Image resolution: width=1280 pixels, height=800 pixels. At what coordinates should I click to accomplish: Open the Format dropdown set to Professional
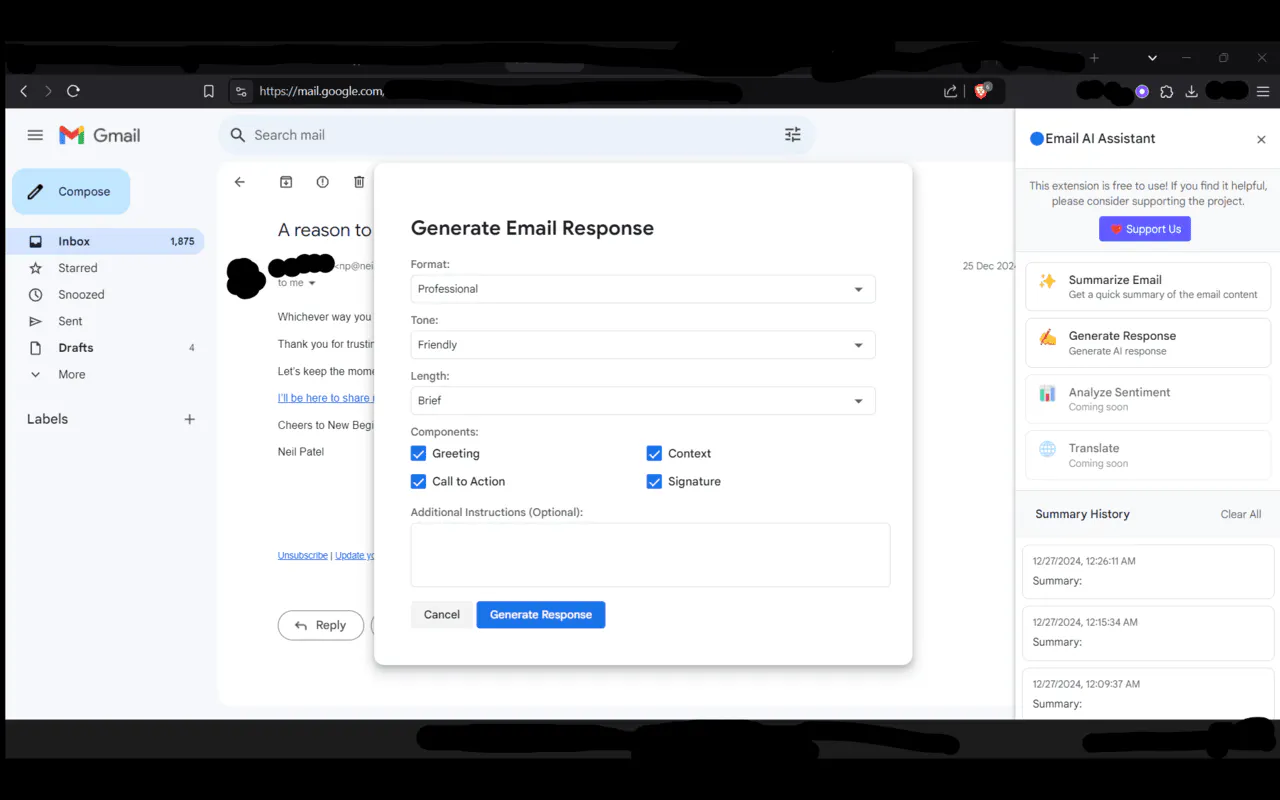coord(643,289)
